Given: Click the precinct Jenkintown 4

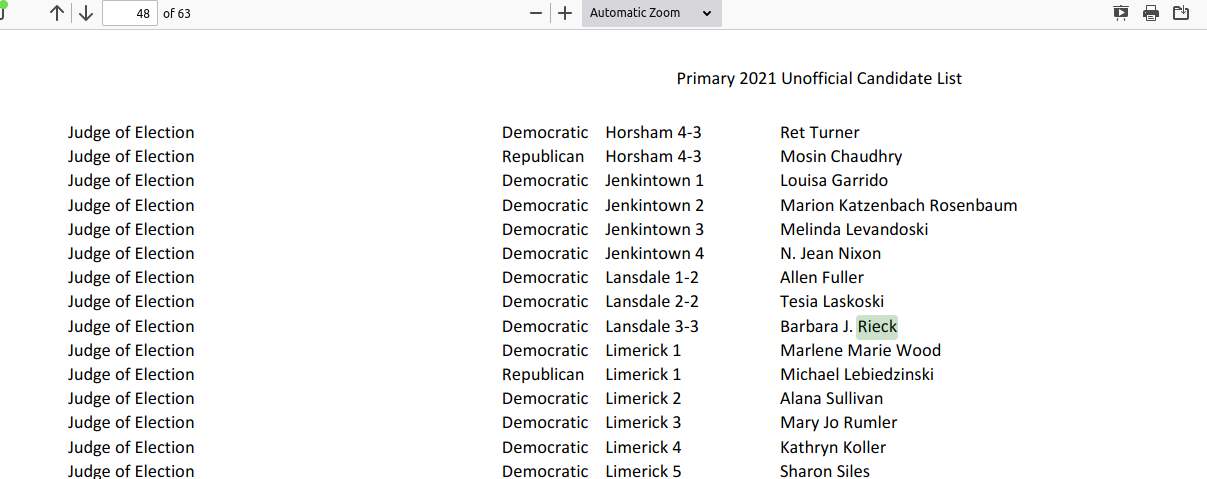Looking at the screenshot, I should click(x=654, y=253).
